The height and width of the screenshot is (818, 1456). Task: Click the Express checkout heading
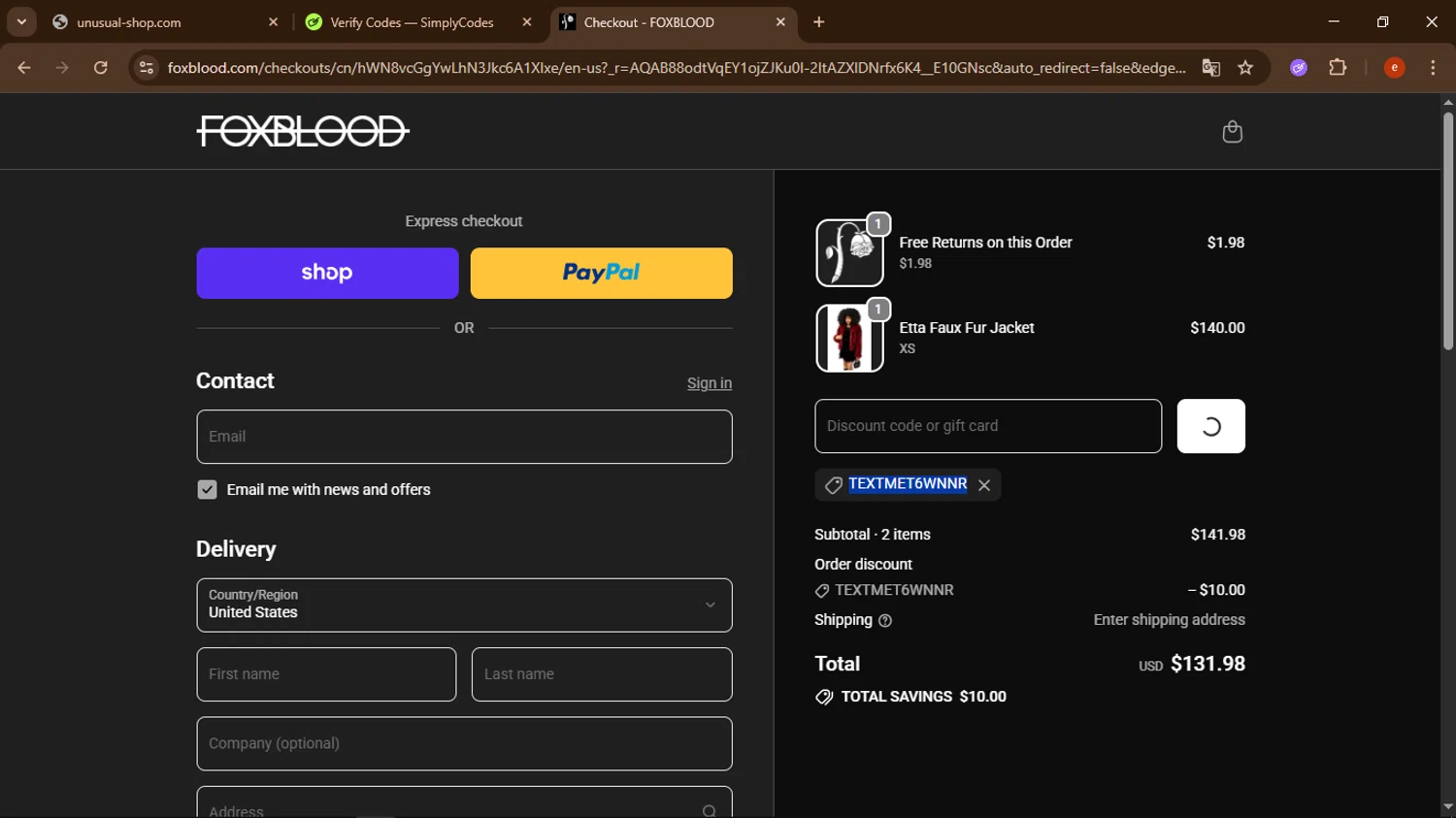tap(464, 221)
